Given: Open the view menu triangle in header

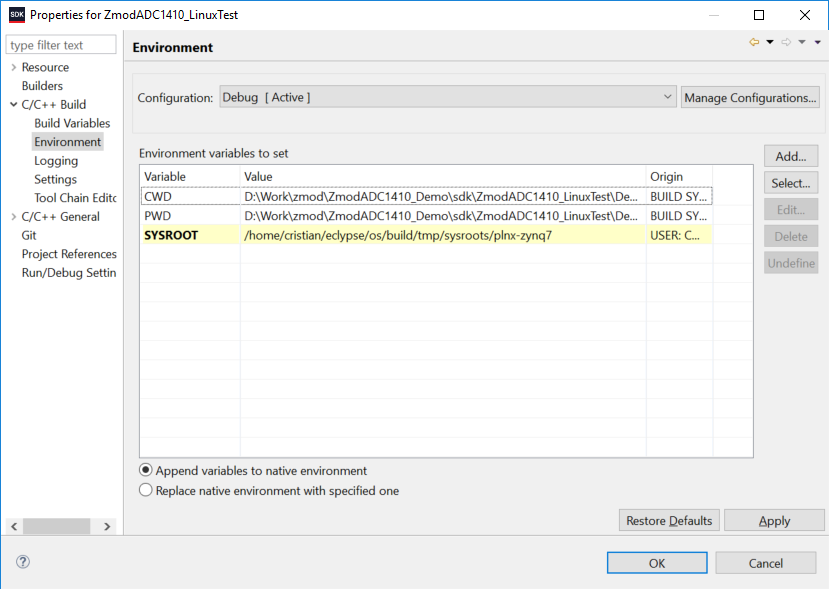Looking at the screenshot, I should pyautogui.click(x=817, y=42).
